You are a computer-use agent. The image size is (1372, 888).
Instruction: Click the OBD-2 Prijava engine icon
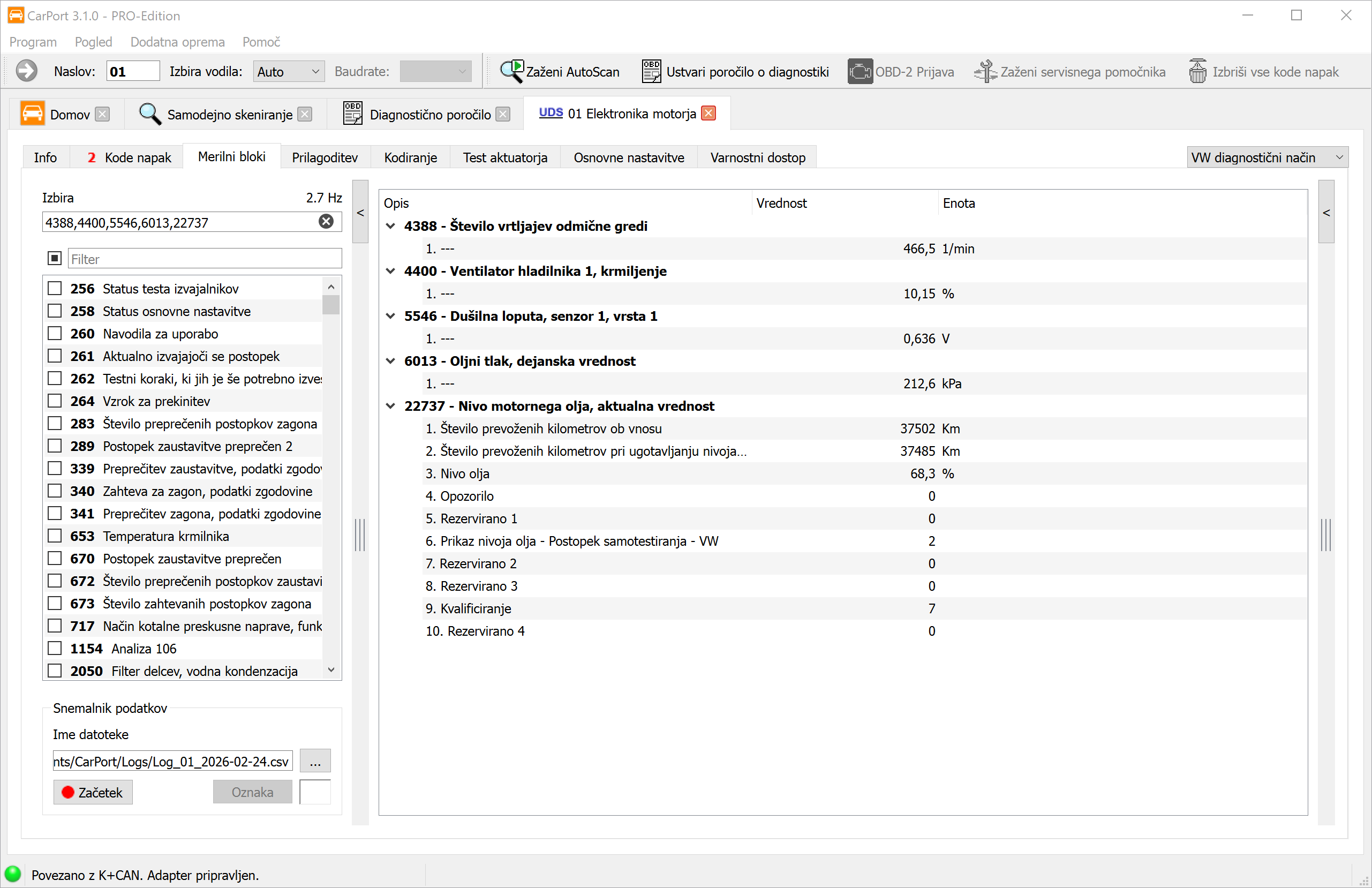pos(860,72)
